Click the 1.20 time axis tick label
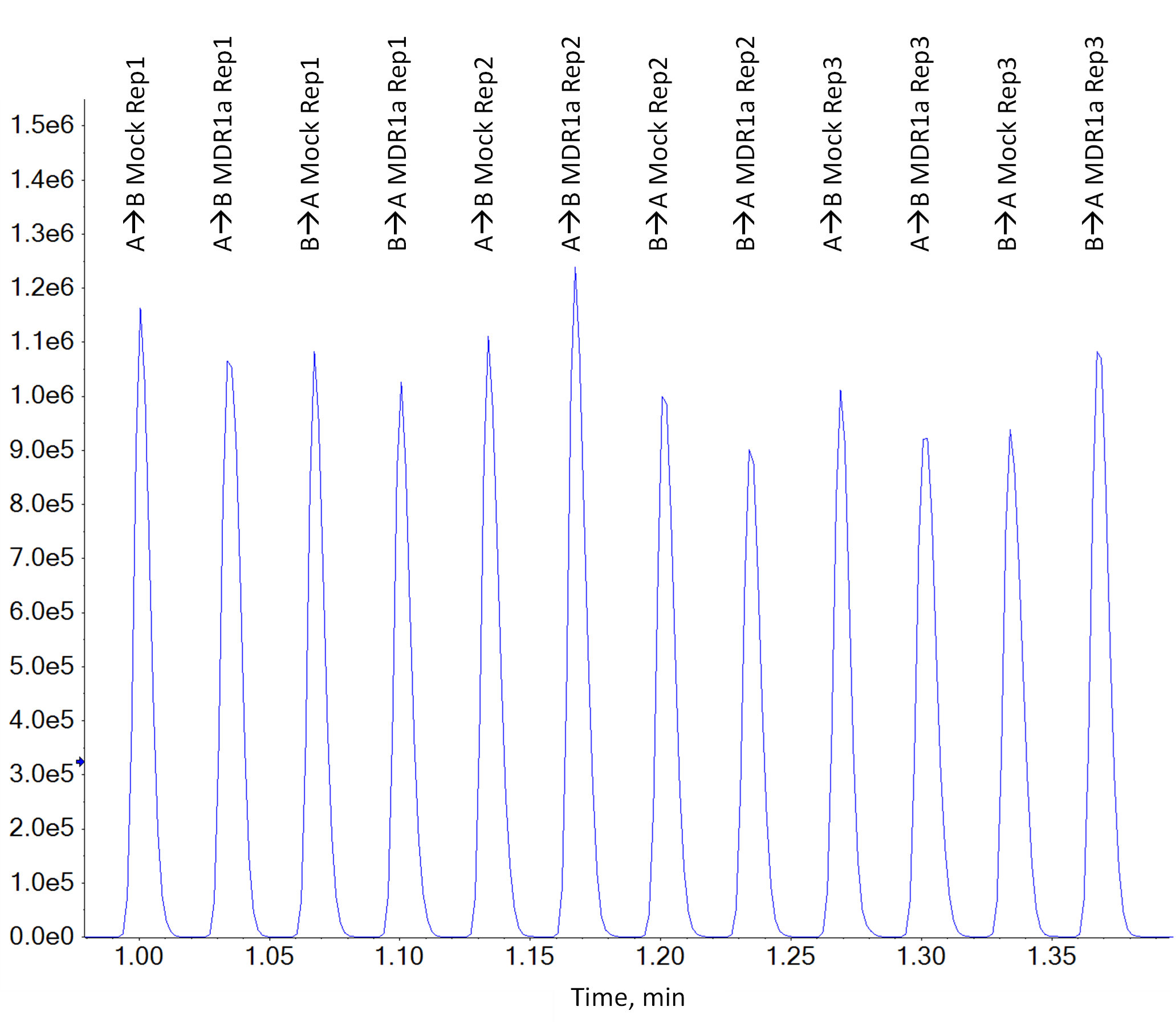The width and height of the screenshot is (1176, 1031). (x=660, y=957)
